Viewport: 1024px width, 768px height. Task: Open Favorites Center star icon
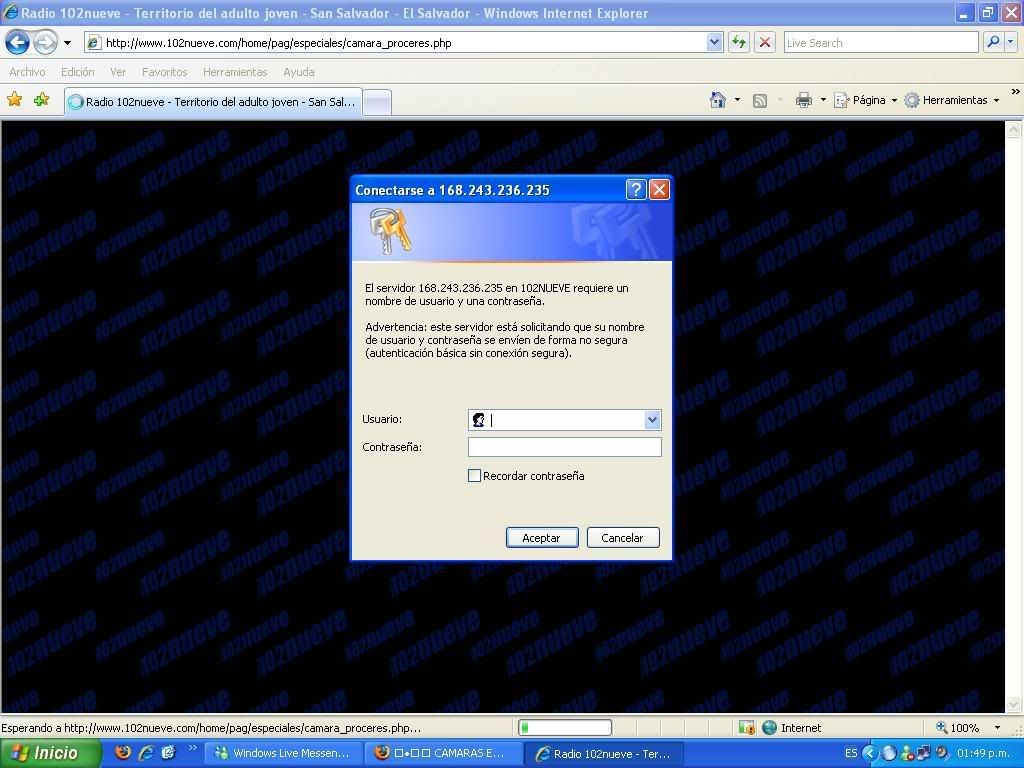coord(14,100)
